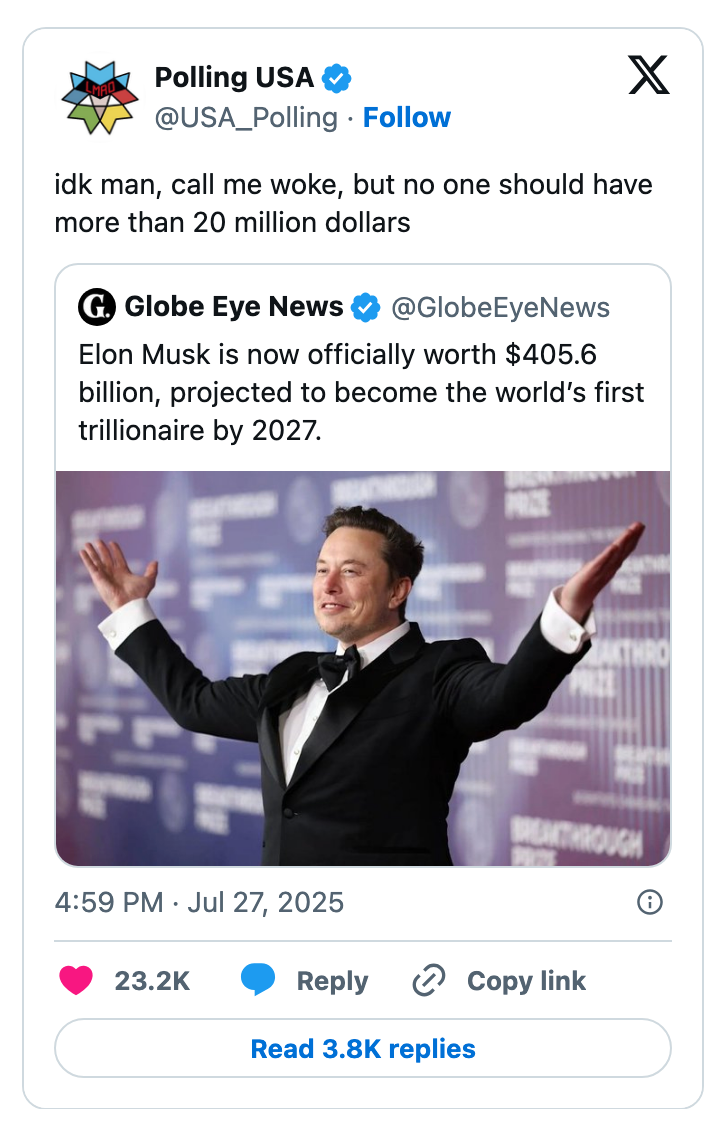
Task: Click the Globe Eye News avatar icon
Action: pos(97,307)
